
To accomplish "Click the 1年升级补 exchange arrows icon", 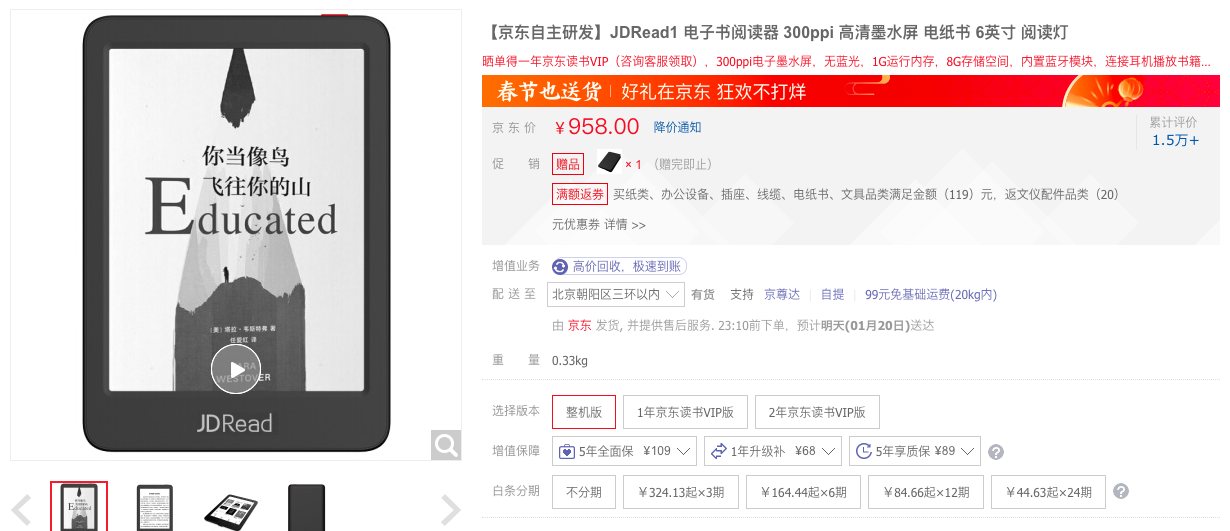I will tap(718, 451).
